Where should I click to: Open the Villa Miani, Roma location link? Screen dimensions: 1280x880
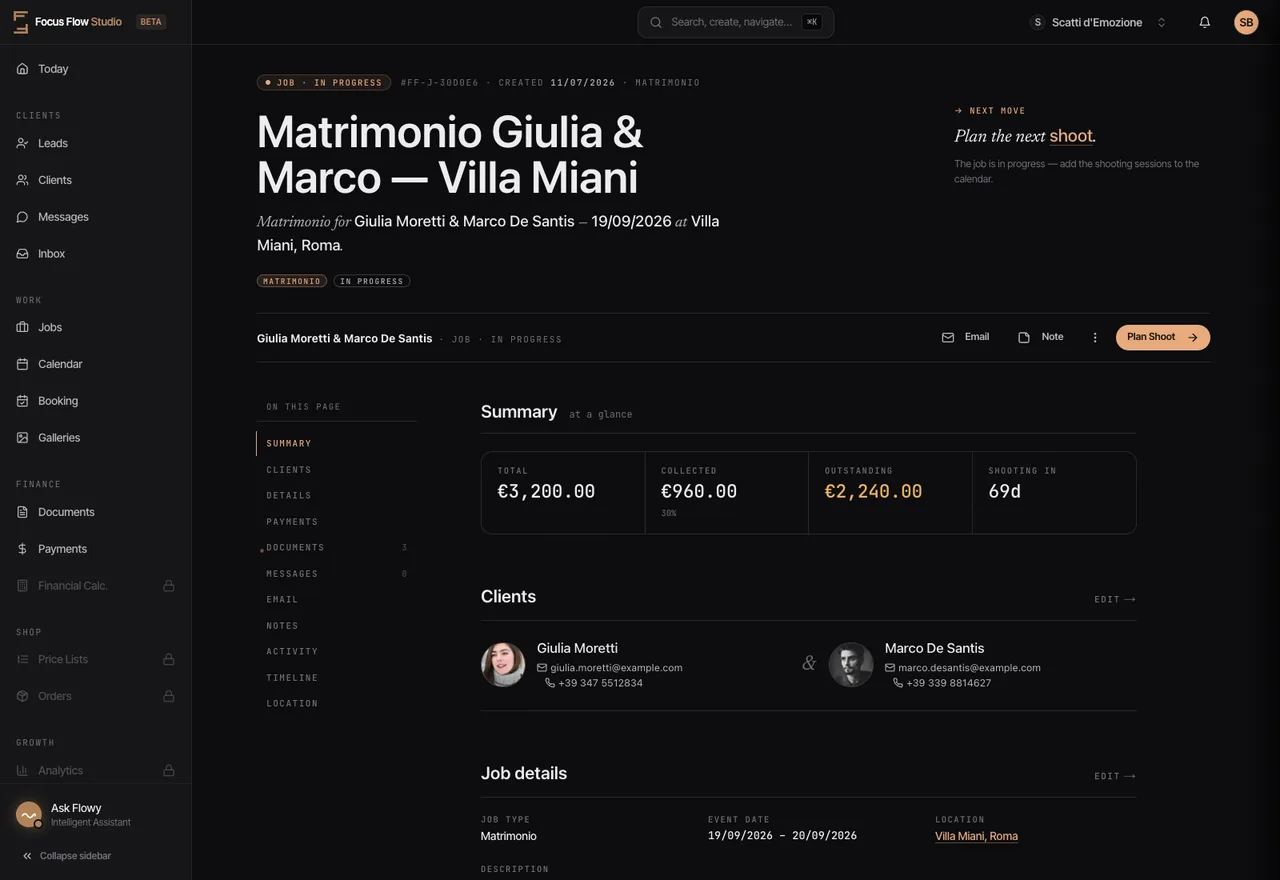[x=976, y=836]
